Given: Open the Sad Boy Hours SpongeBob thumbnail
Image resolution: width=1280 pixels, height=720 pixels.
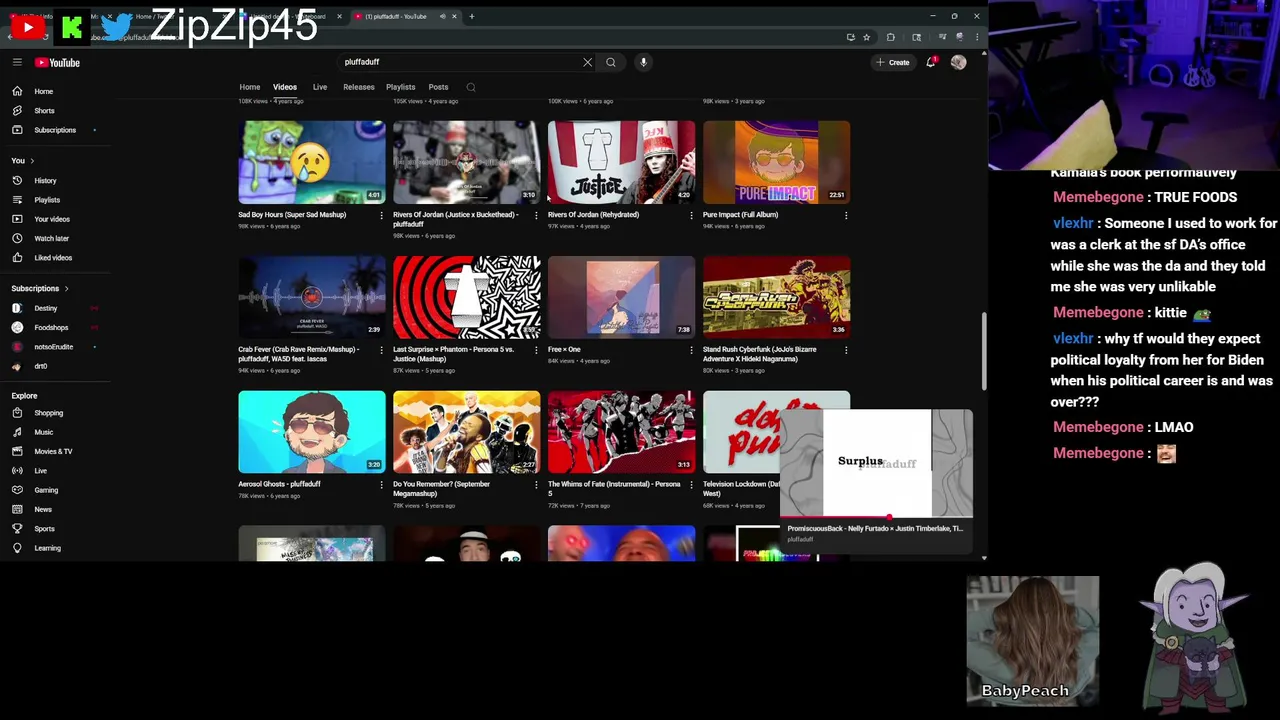Looking at the screenshot, I should click(x=312, y=162).
